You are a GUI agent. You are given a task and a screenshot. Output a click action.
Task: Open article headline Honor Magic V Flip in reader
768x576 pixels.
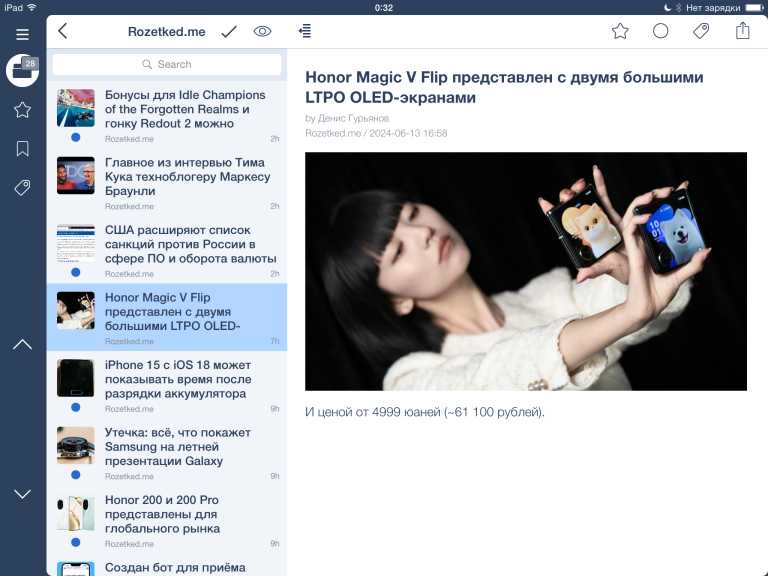coord(504,87)
